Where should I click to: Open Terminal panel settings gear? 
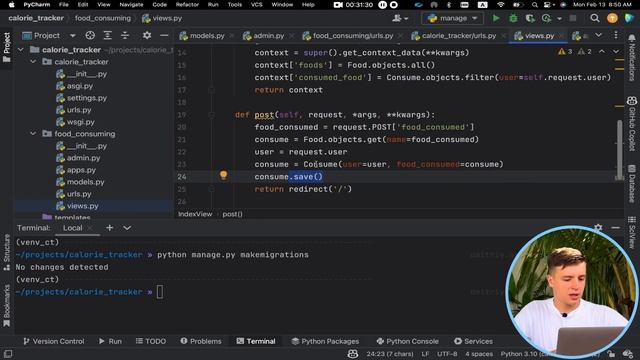click(598, 227)
